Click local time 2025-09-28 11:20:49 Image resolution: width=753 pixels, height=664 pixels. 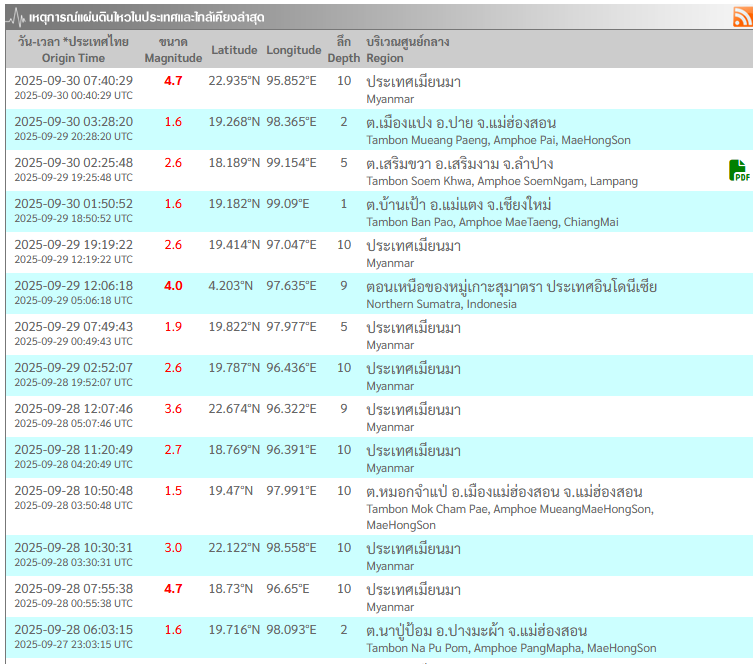[x=73, y=450]
